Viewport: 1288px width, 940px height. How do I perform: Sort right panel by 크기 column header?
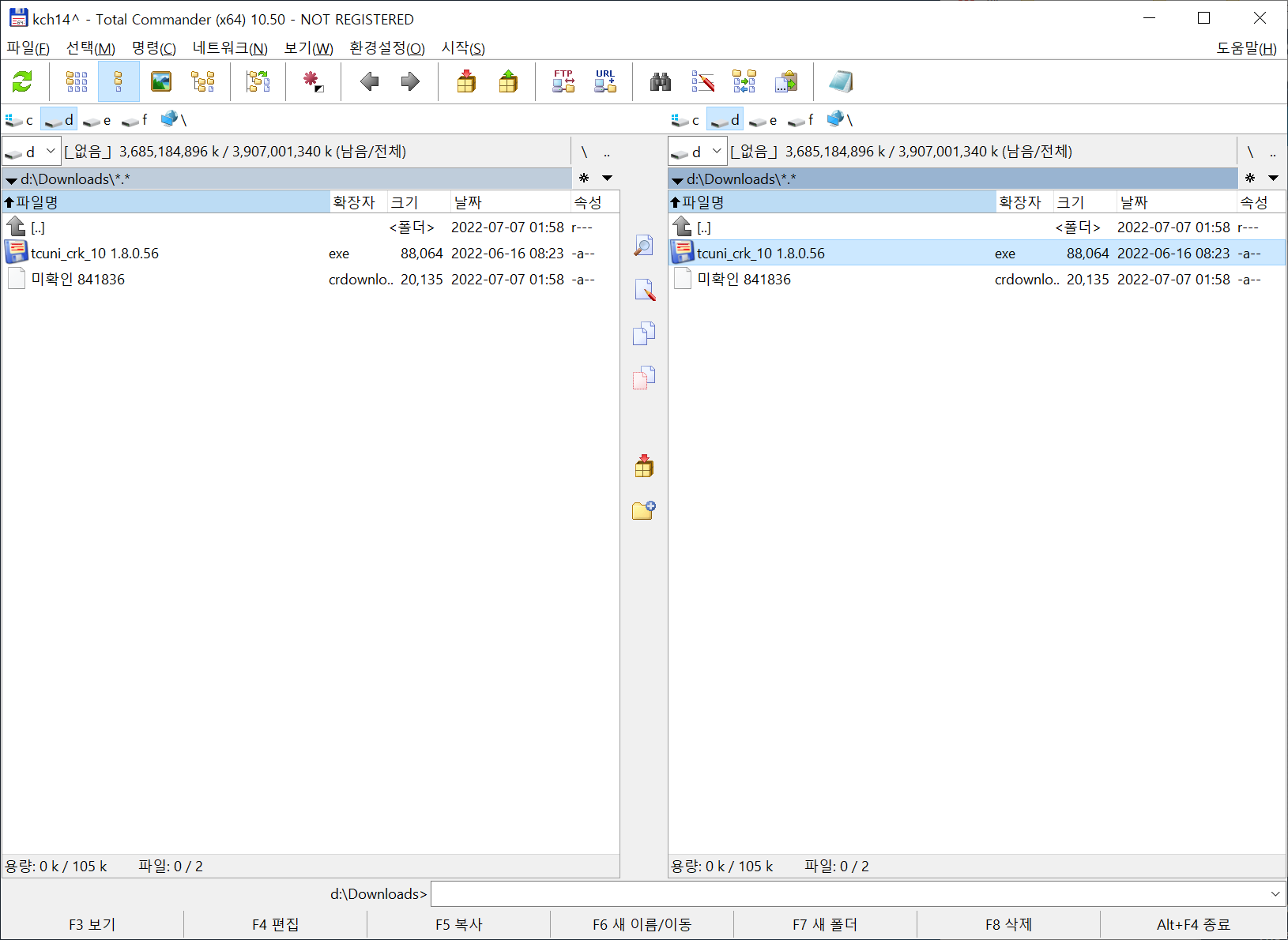[x=1085, y=202]
